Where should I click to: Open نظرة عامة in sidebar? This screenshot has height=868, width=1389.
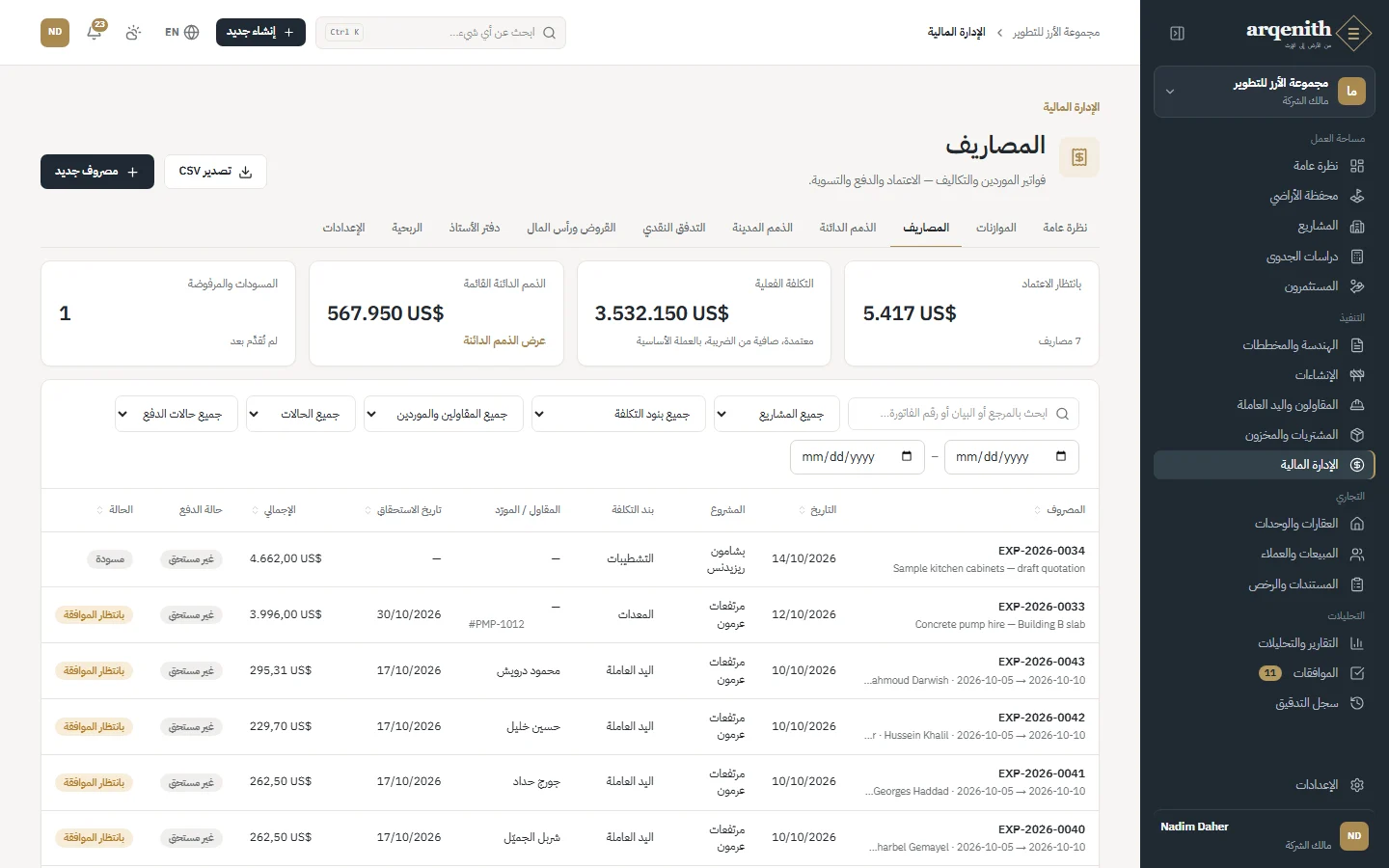tap(1265, 166)
